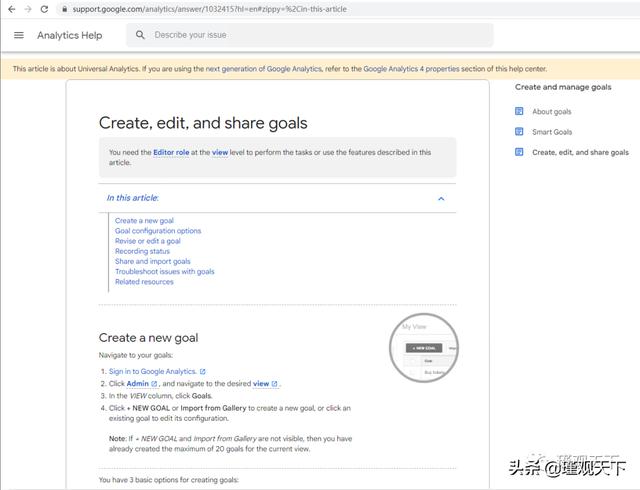Jump to Troubleshoot issues with goals
640x490 pixels.
(x=164, y=272)
